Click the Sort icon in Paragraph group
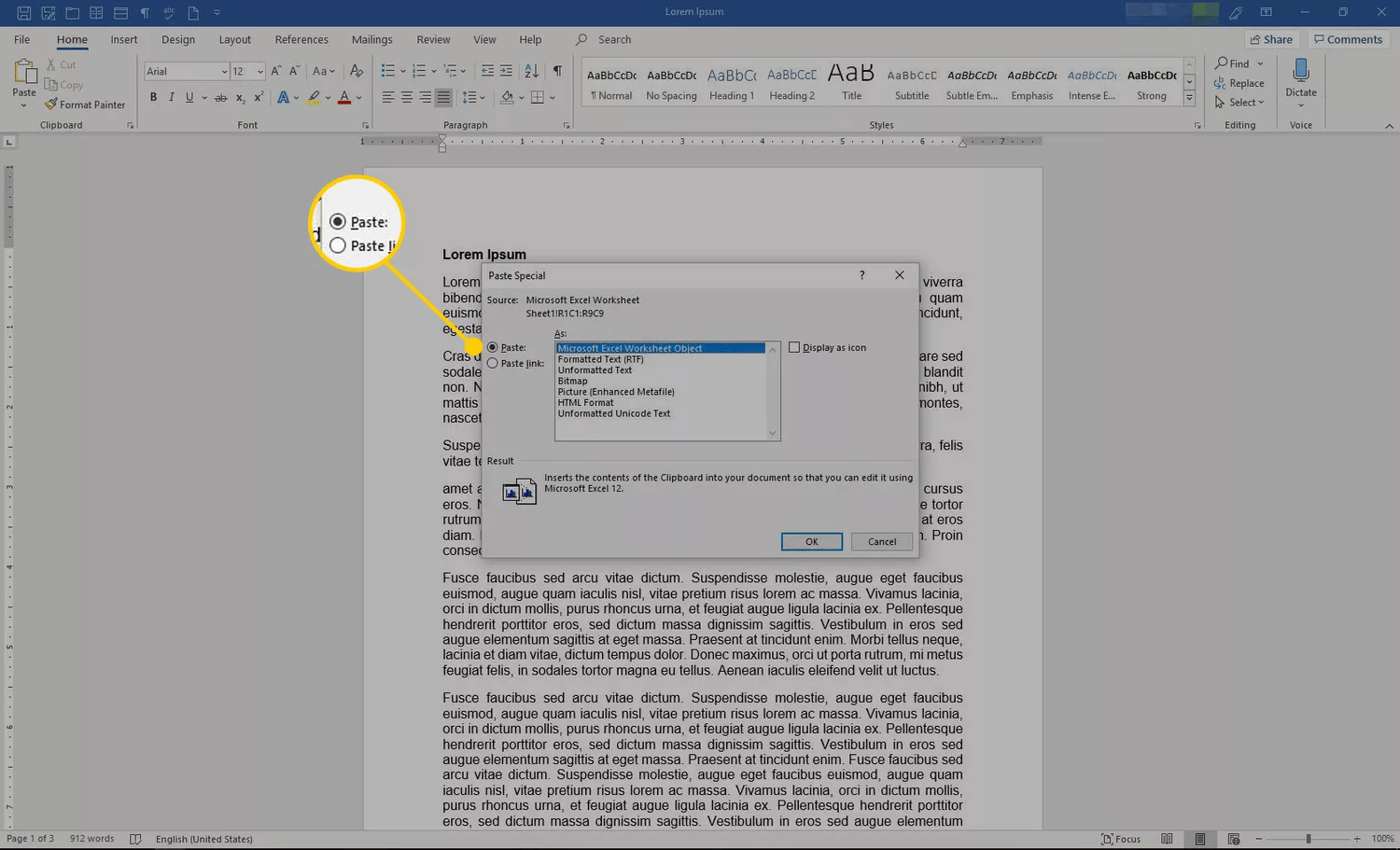 tap(531, 71)
